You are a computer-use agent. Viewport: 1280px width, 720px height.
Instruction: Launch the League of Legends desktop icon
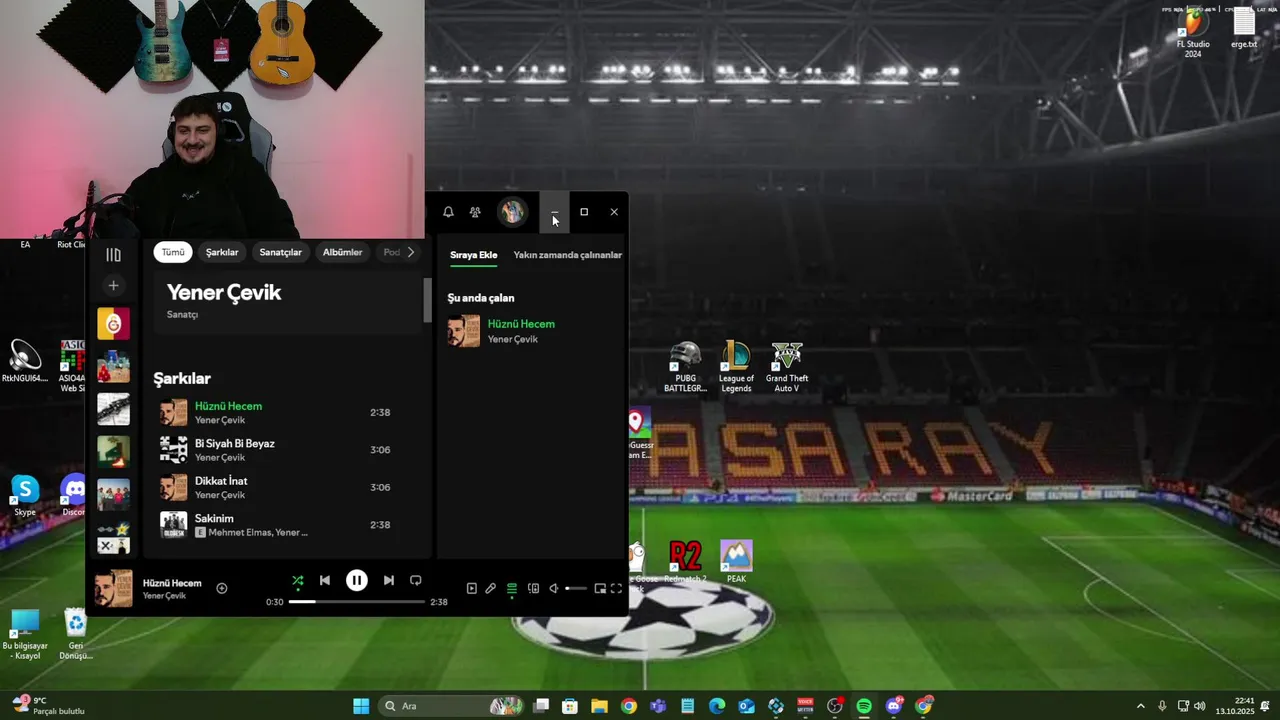736,367
